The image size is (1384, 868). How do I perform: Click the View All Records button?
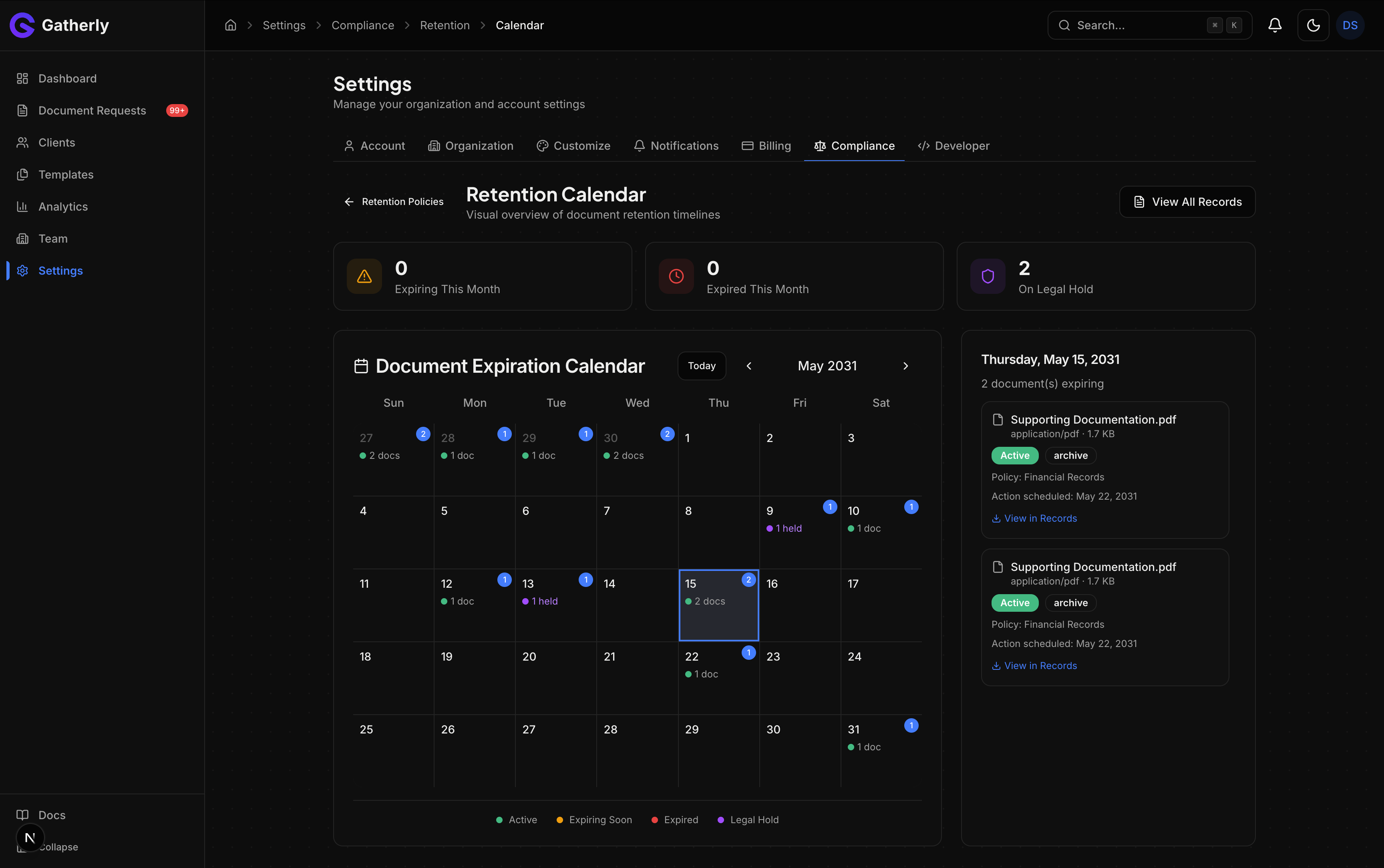pyautogui.click(x=1187, y=201)
